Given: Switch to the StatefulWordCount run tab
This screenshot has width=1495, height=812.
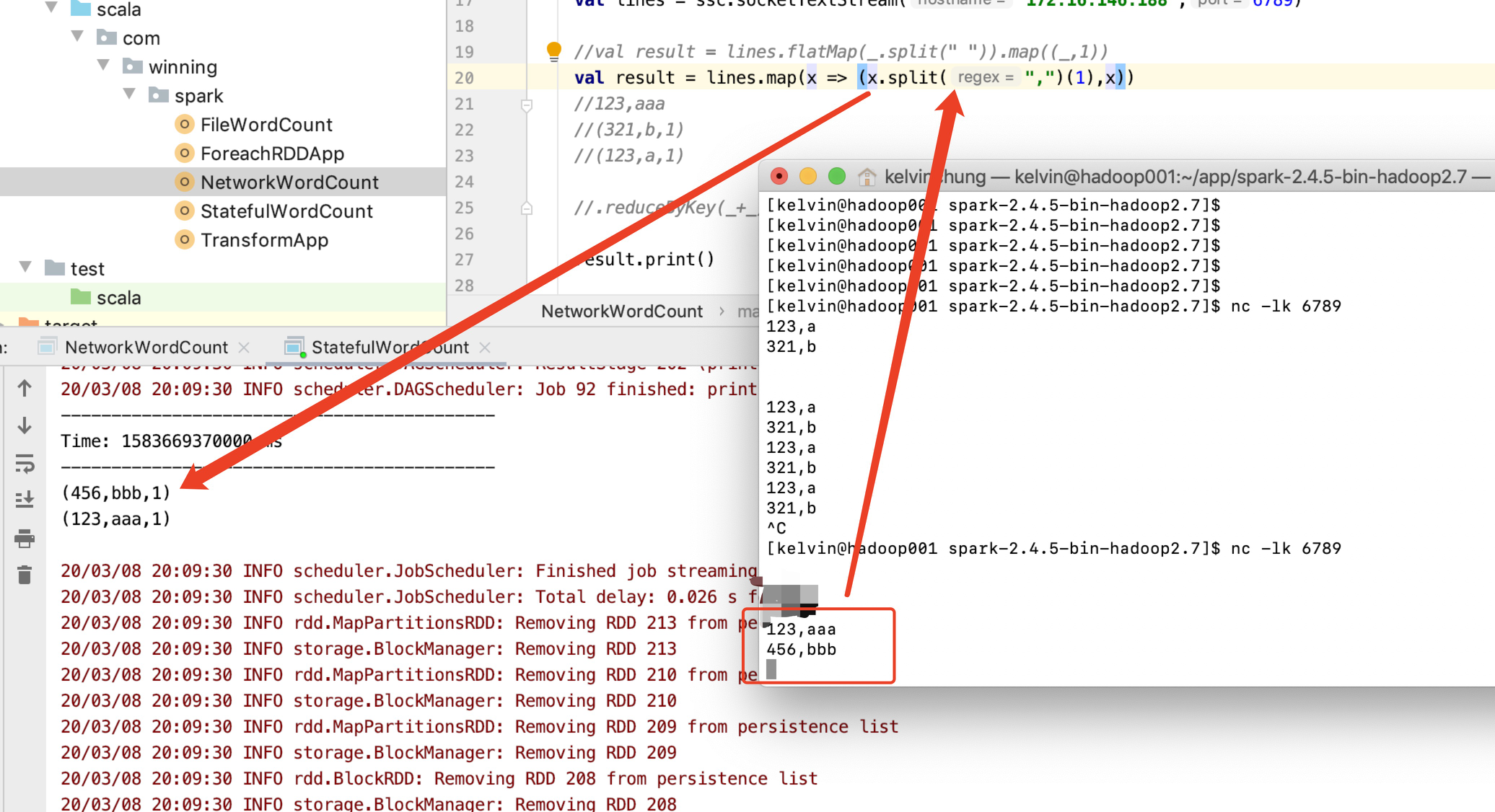Looking at the screenshot, I should 390,348.
